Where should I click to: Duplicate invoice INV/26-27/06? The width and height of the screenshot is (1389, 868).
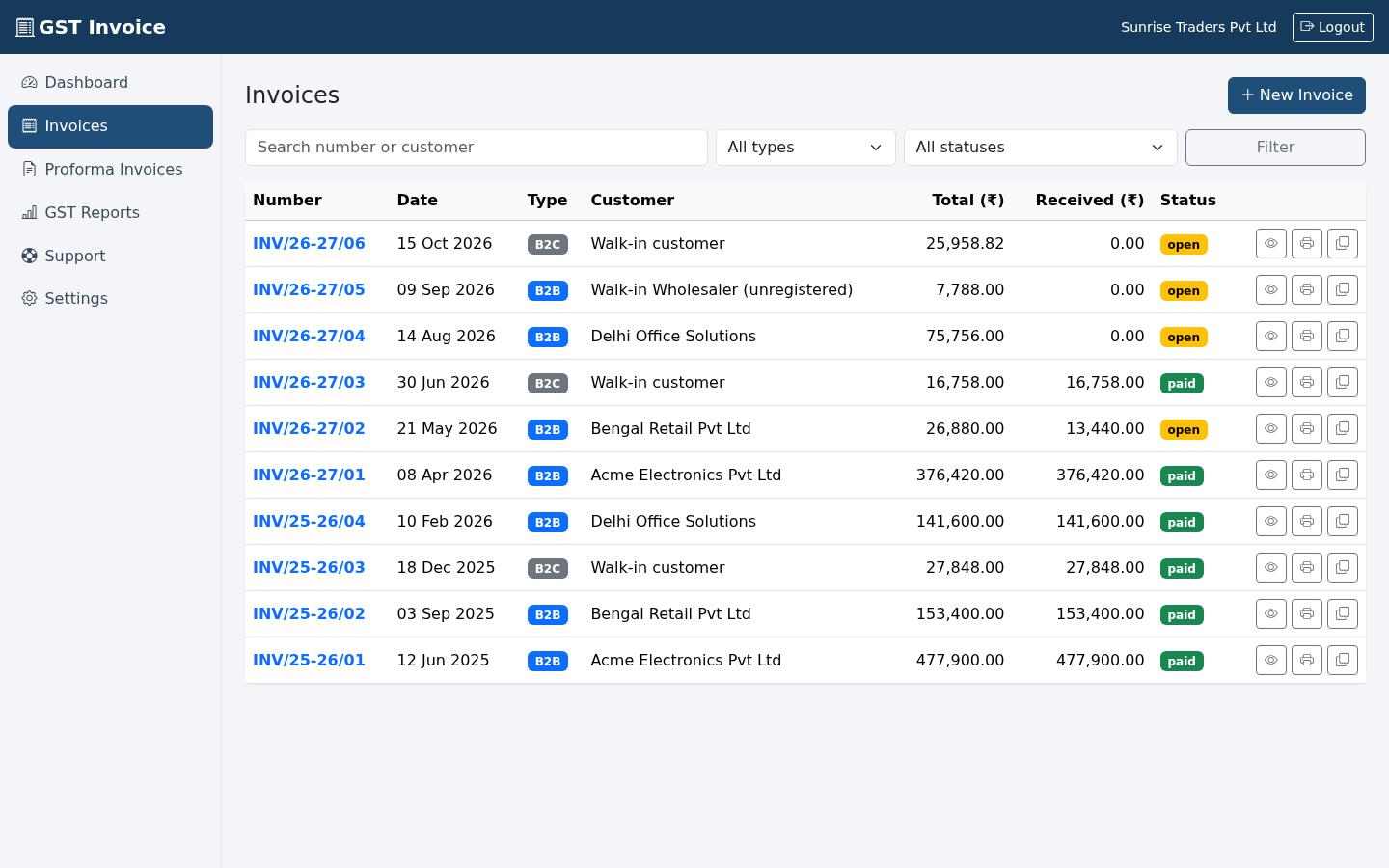1343,244
